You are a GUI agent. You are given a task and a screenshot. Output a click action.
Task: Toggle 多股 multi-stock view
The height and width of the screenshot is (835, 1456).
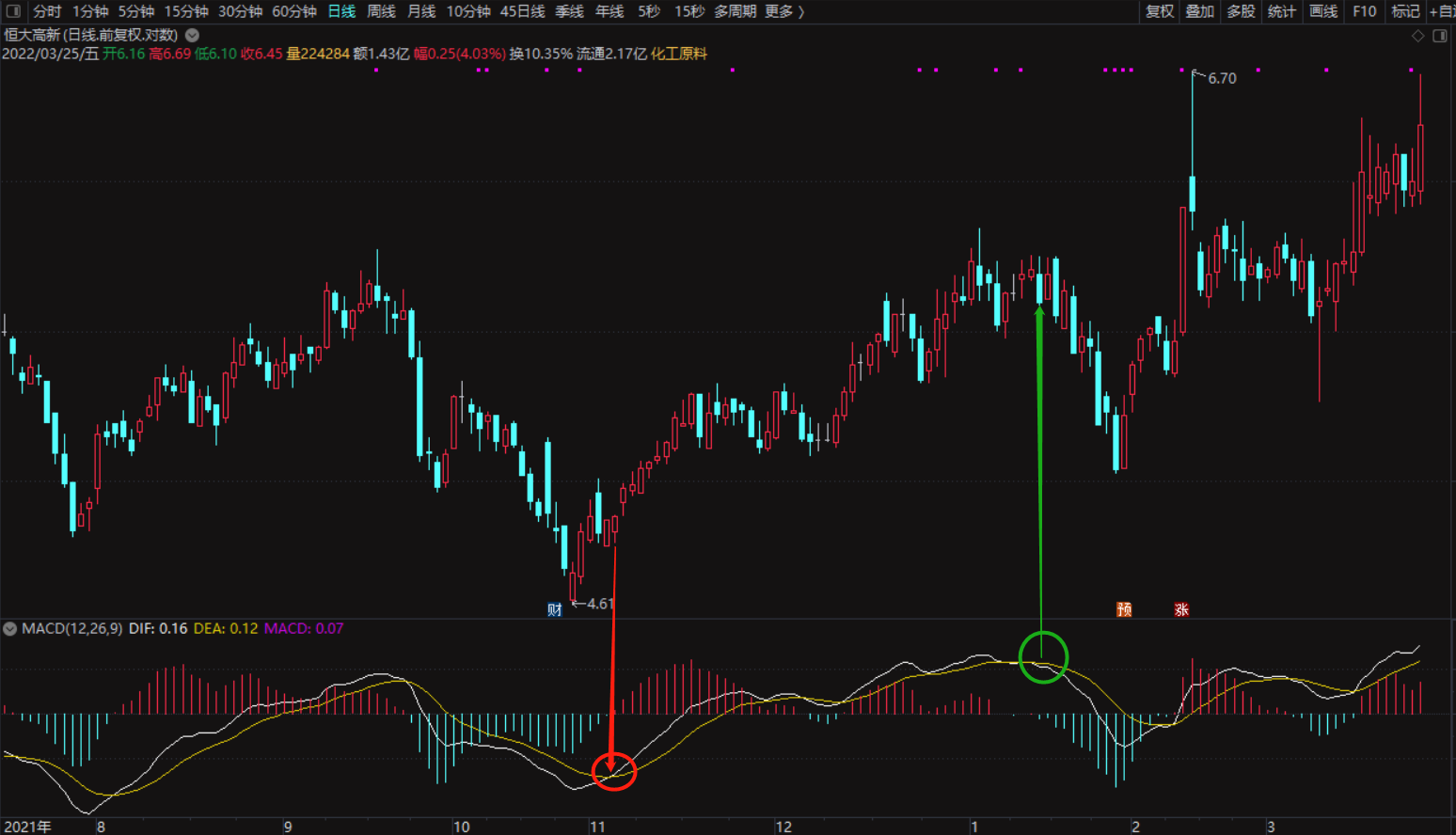click(1241, 11)
